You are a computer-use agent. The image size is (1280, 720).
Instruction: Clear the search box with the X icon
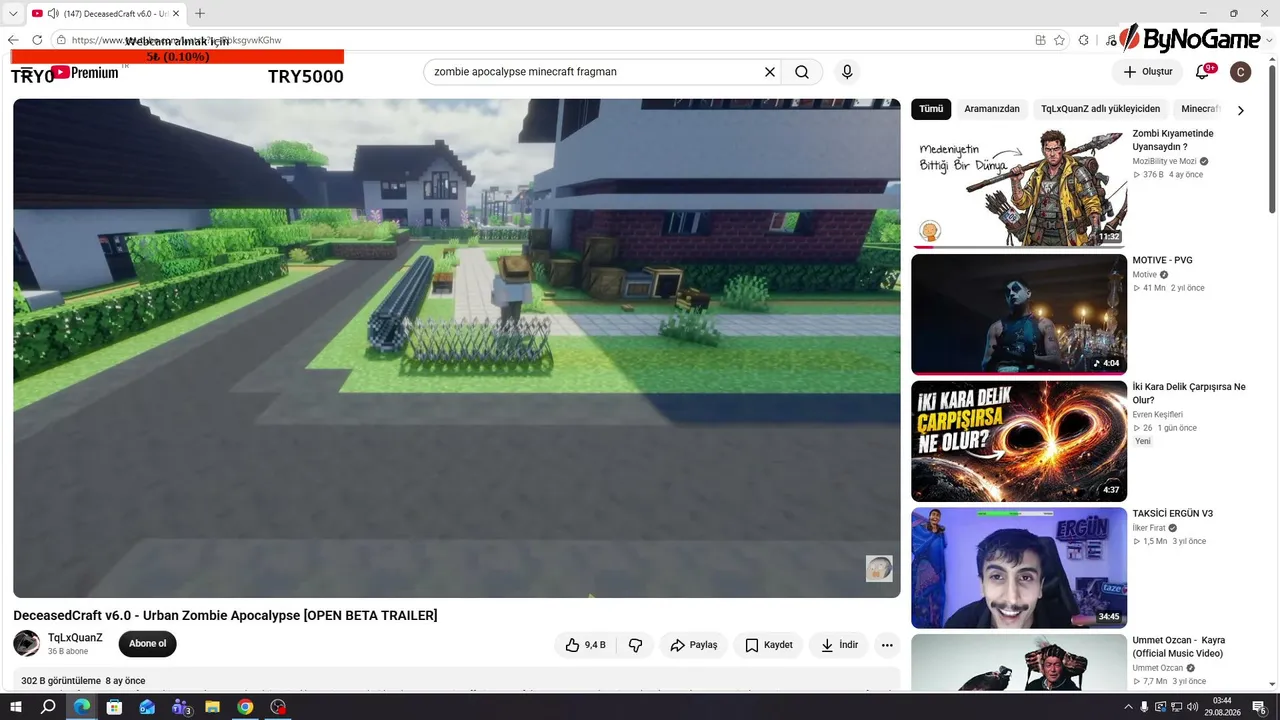(770, 72)
